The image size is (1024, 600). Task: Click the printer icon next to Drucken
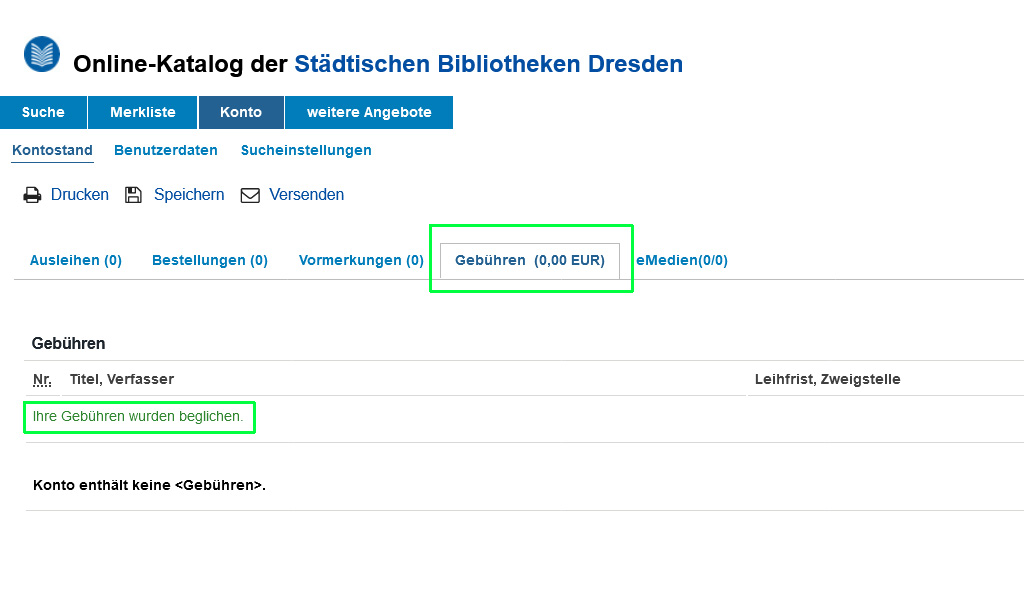tap(32, 195)
